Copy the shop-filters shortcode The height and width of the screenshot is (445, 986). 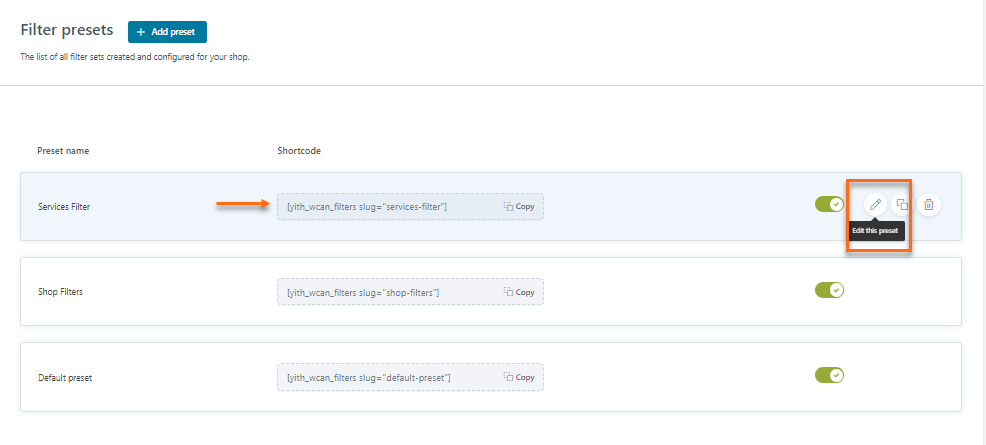click(519, 292)
